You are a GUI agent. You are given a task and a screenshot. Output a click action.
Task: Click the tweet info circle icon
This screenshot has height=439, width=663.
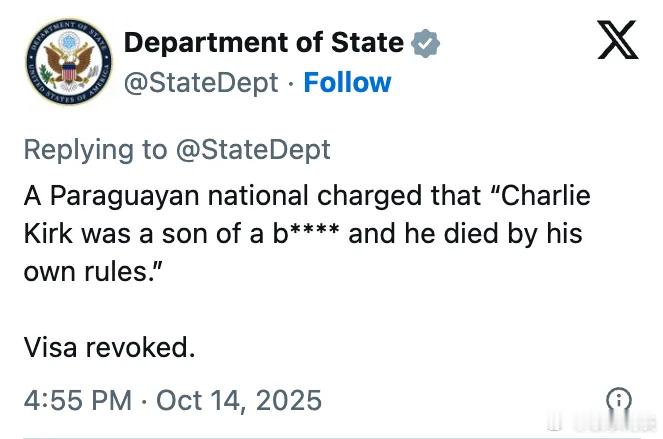619,400
